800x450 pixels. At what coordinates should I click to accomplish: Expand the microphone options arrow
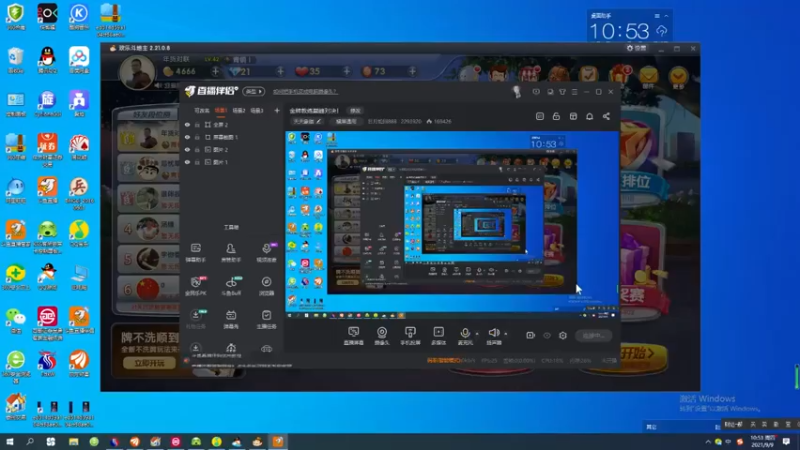[x=477, y=334]
